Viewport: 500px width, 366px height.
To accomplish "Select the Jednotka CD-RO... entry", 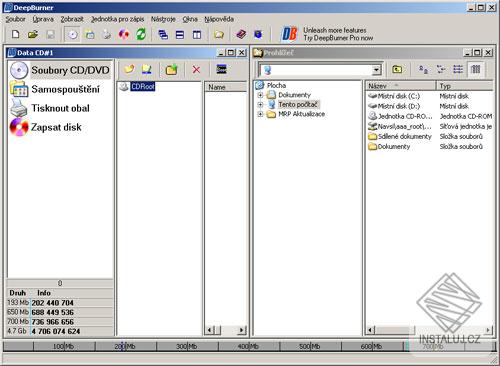I will [x=400, y=116].
